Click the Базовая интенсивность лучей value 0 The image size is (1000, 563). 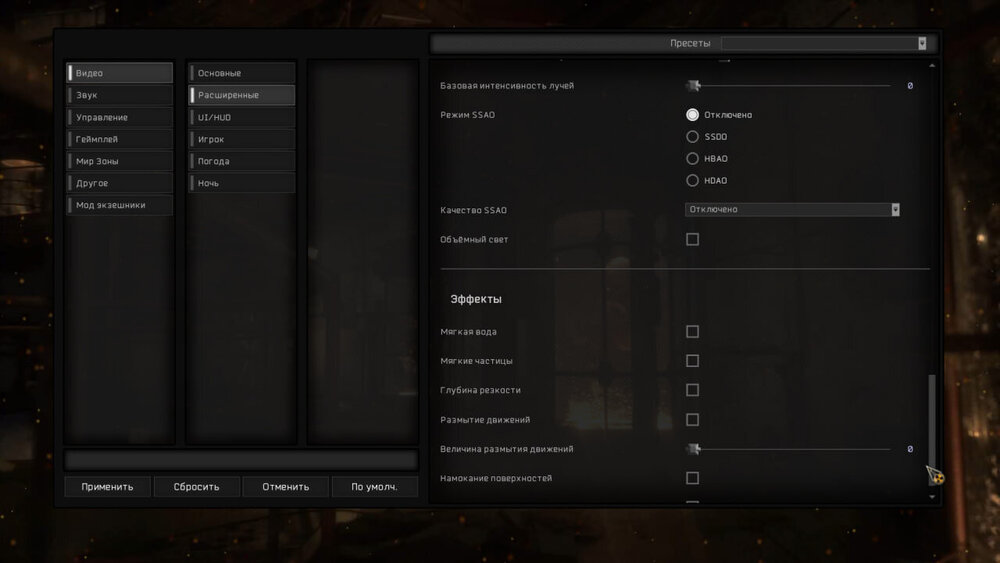(x=910, y=85)
